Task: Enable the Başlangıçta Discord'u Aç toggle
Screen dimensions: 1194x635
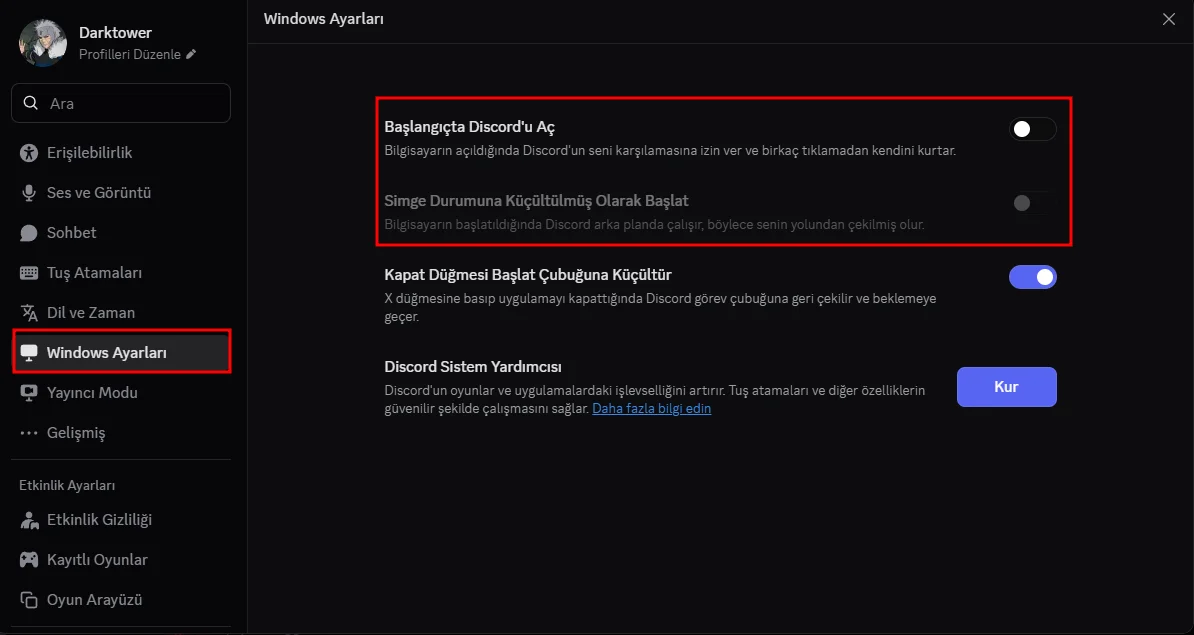Action: click(x=1032, y=129)
